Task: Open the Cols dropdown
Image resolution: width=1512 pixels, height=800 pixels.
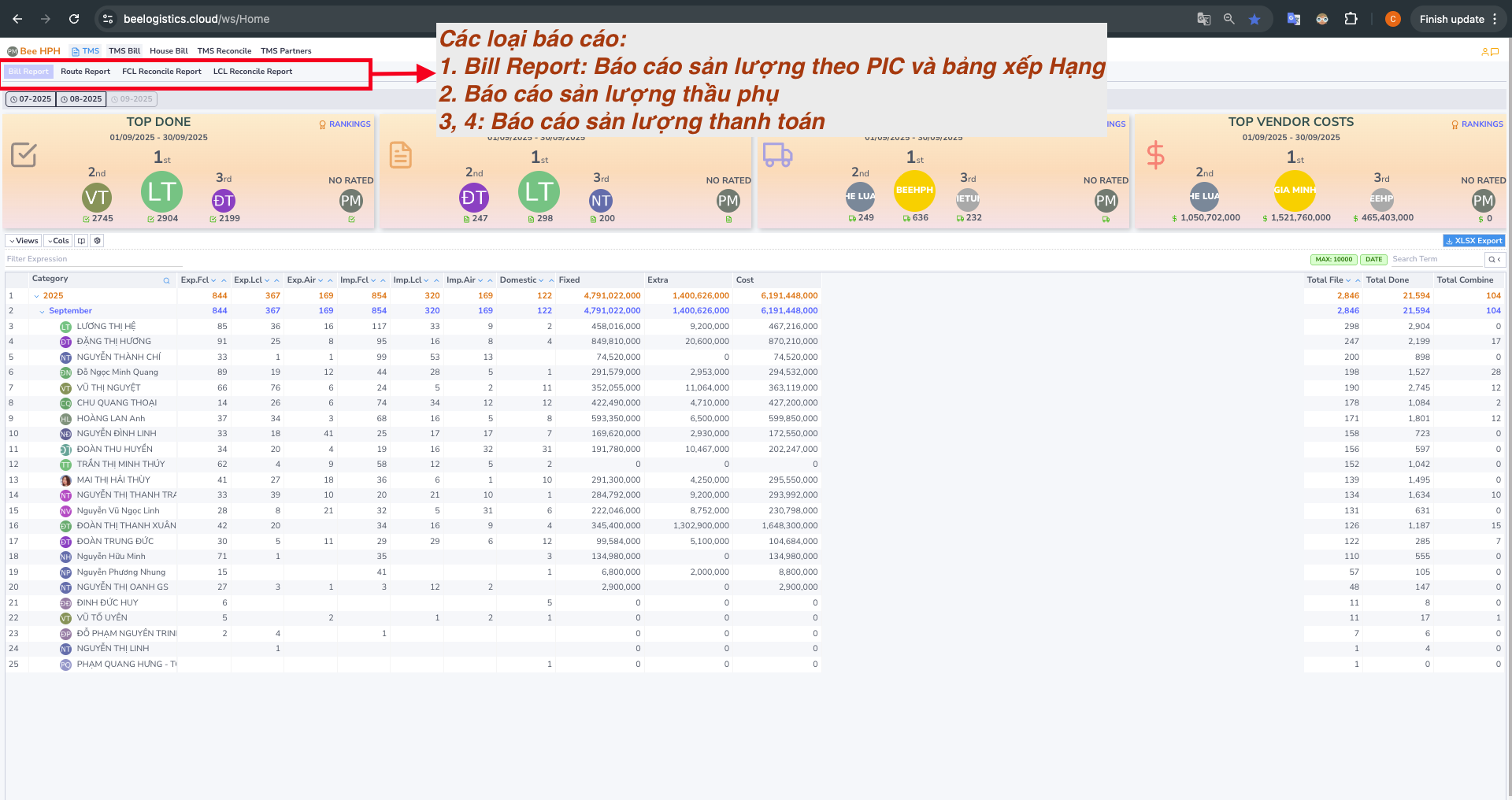Action: (57, 240)
